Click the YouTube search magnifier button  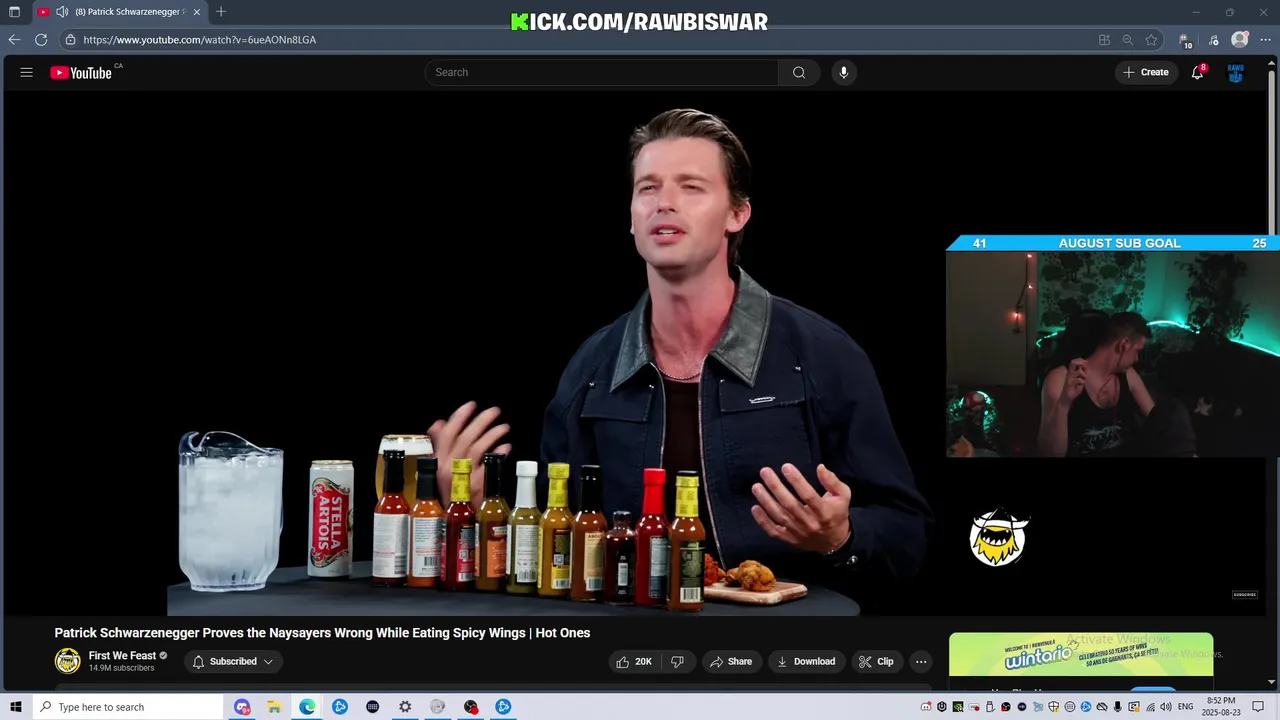[799, 72]
